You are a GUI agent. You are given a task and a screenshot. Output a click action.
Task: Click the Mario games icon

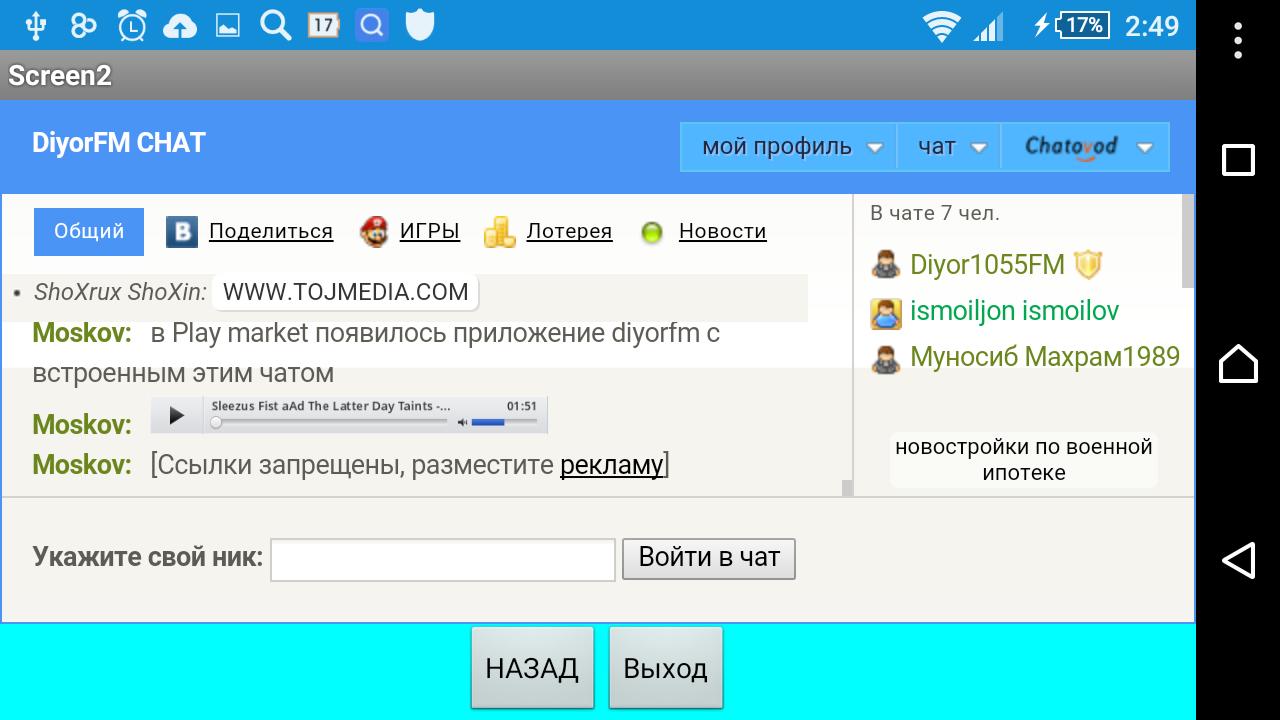(x=374, y=232)
